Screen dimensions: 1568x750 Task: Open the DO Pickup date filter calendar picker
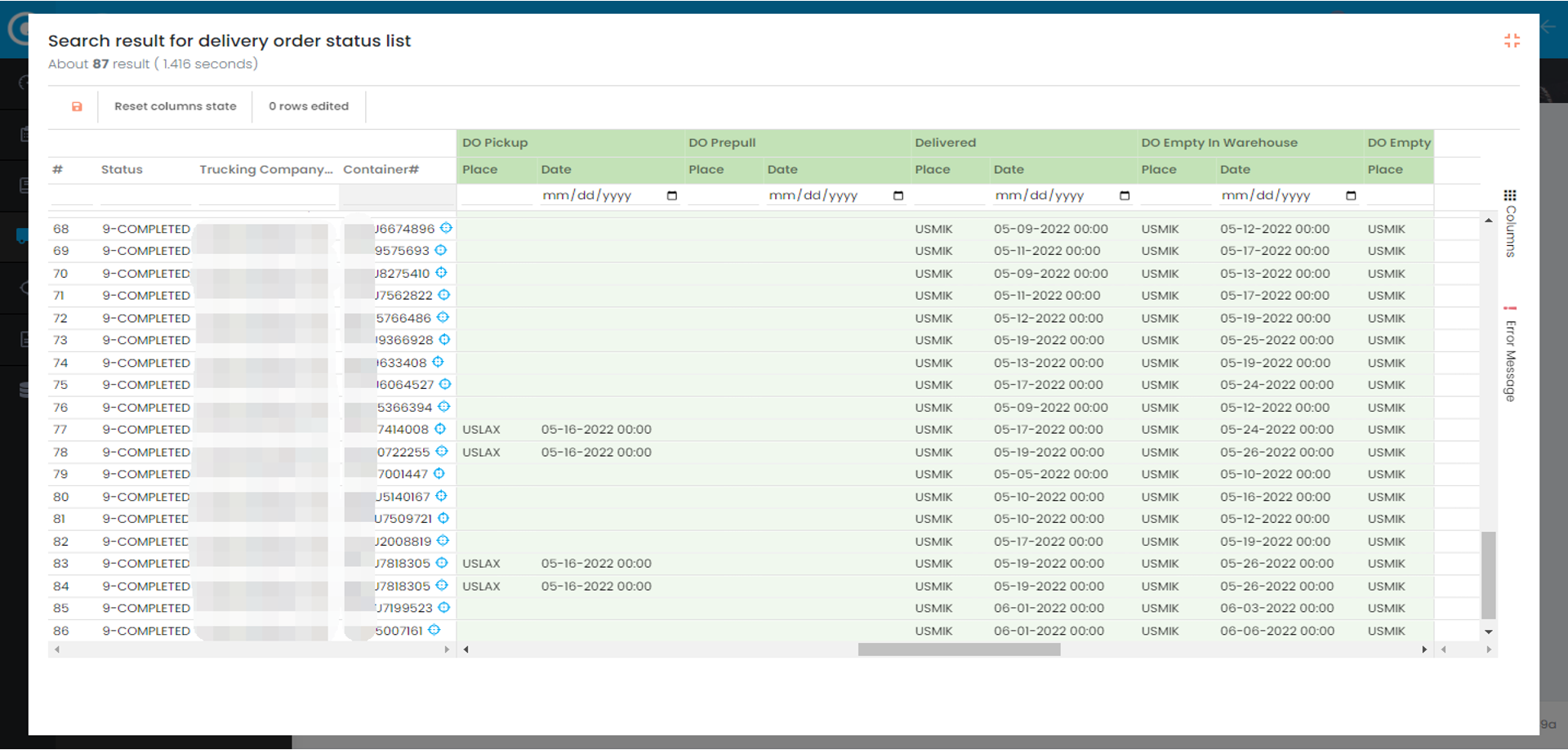coord(672,196)
